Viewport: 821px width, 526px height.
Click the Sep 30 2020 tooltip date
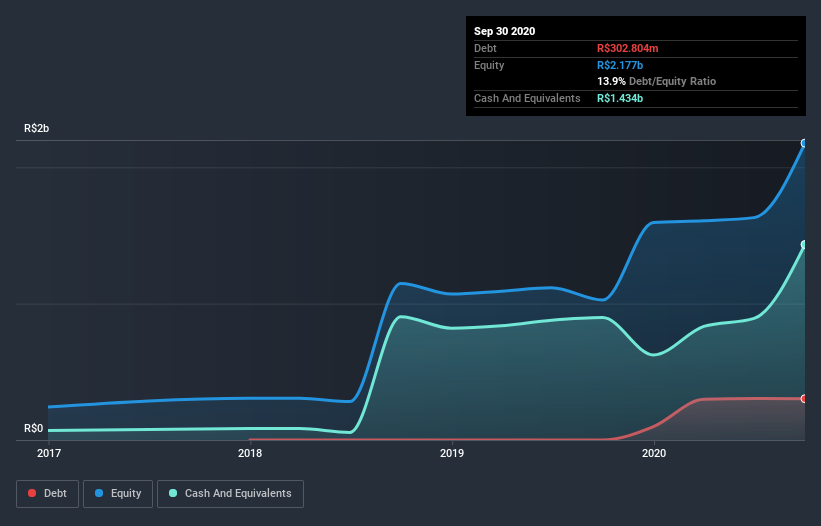pos(505,31)
